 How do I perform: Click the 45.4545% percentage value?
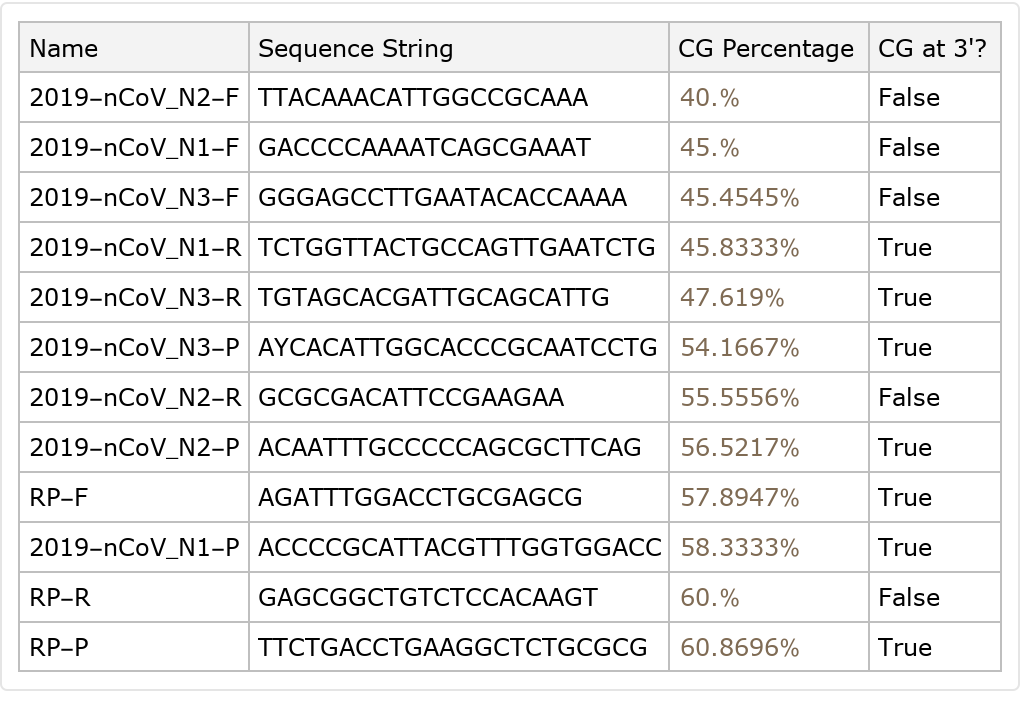(x=740, y=198)
